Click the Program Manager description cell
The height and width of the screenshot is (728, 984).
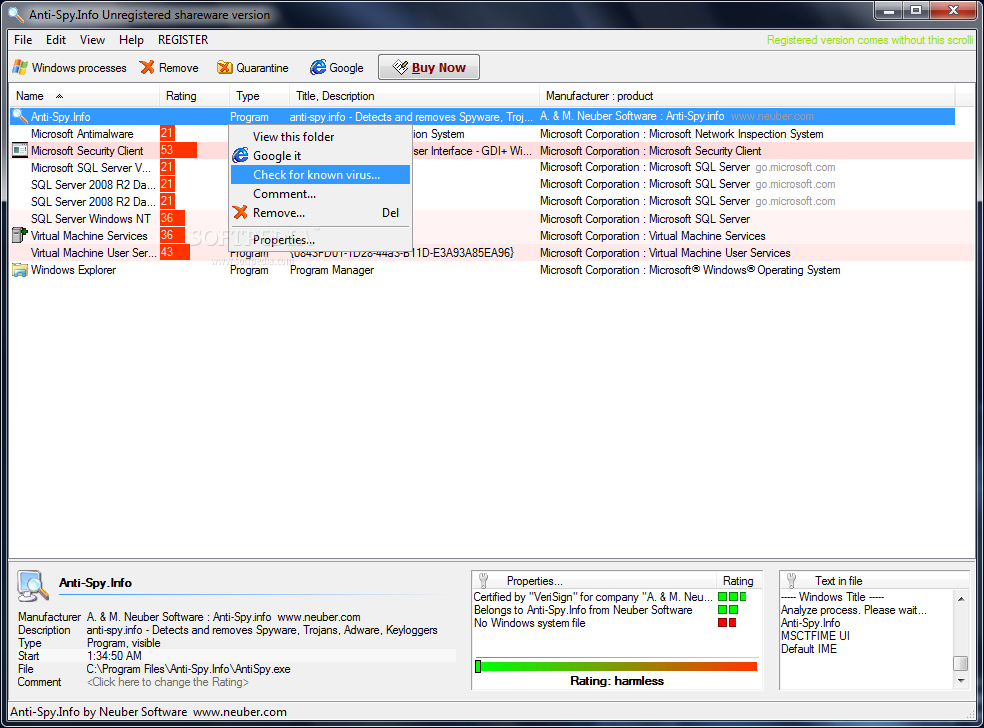click(x=331, y=270)
